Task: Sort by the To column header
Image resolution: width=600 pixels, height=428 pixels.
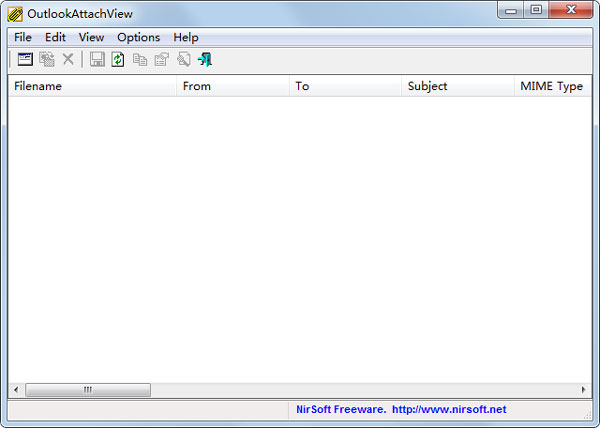Action: click(x=345, y=86)
